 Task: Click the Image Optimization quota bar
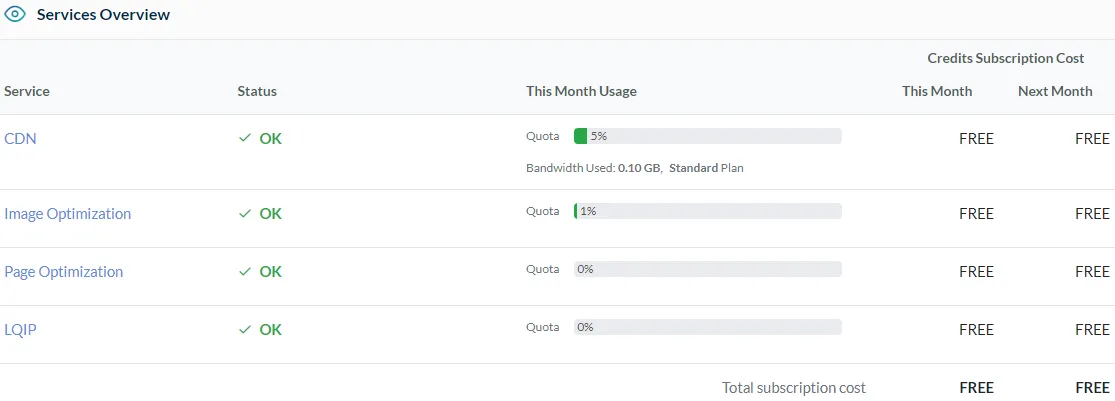click(707, 211)
